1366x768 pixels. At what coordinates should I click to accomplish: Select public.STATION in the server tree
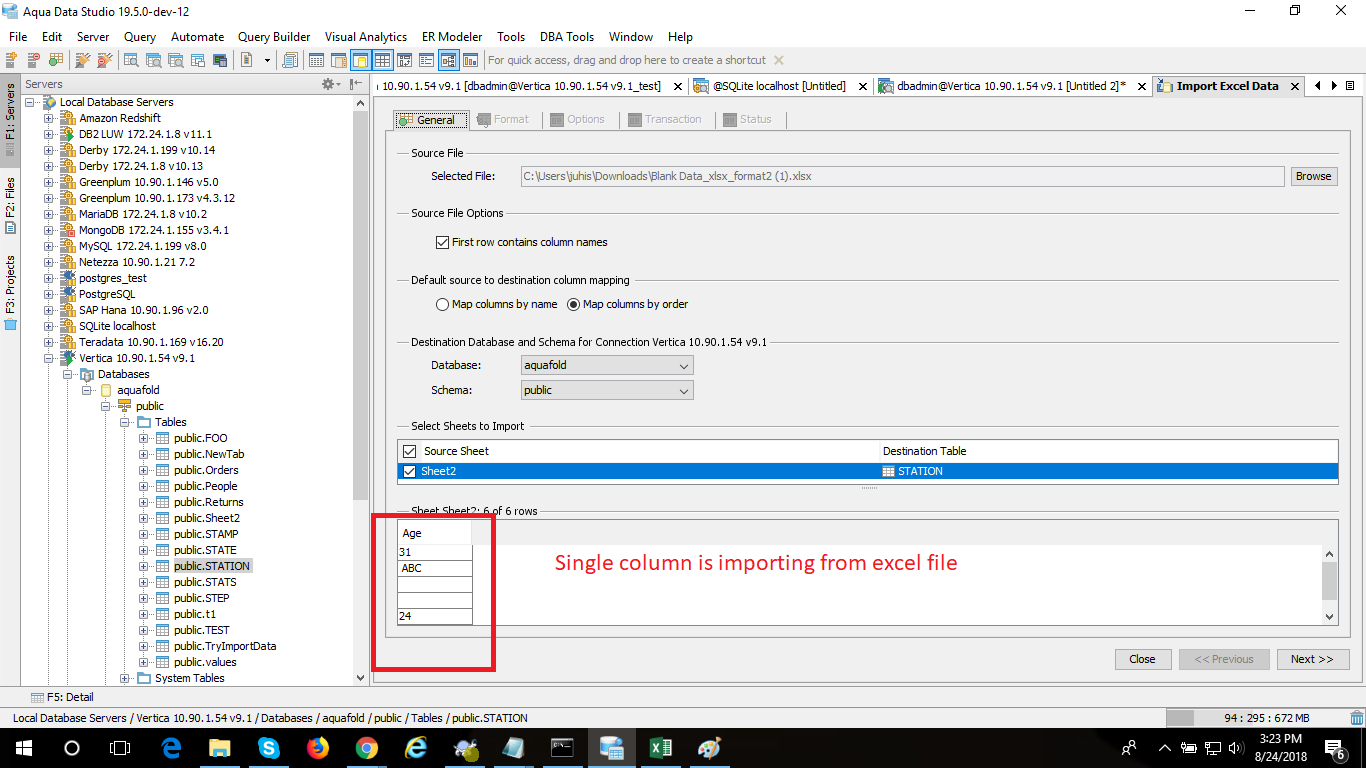pyautogui.click(x=212, y=566)
